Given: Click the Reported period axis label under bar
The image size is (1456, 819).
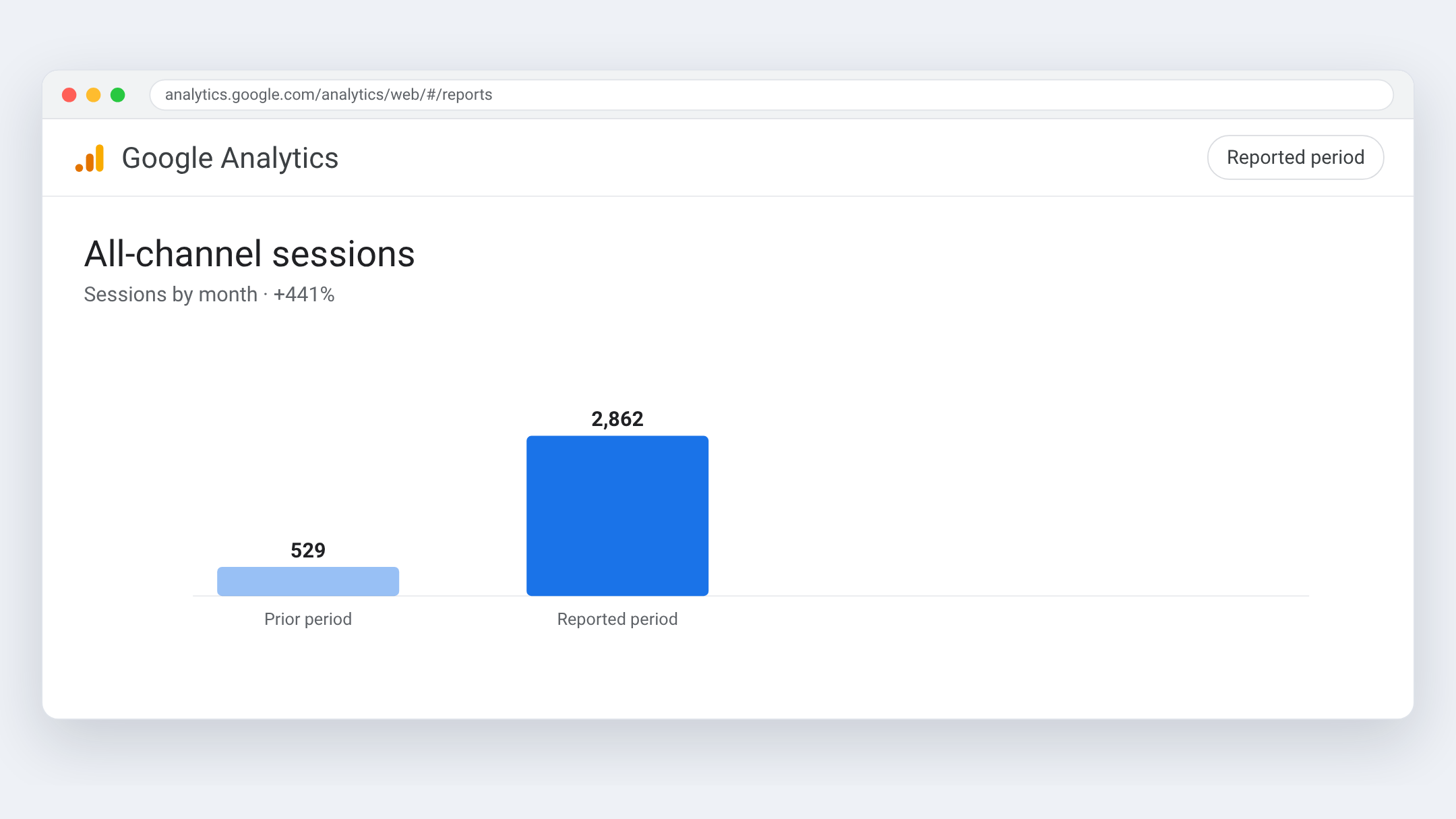Looking at the screenshot, I should coord(617,619).
